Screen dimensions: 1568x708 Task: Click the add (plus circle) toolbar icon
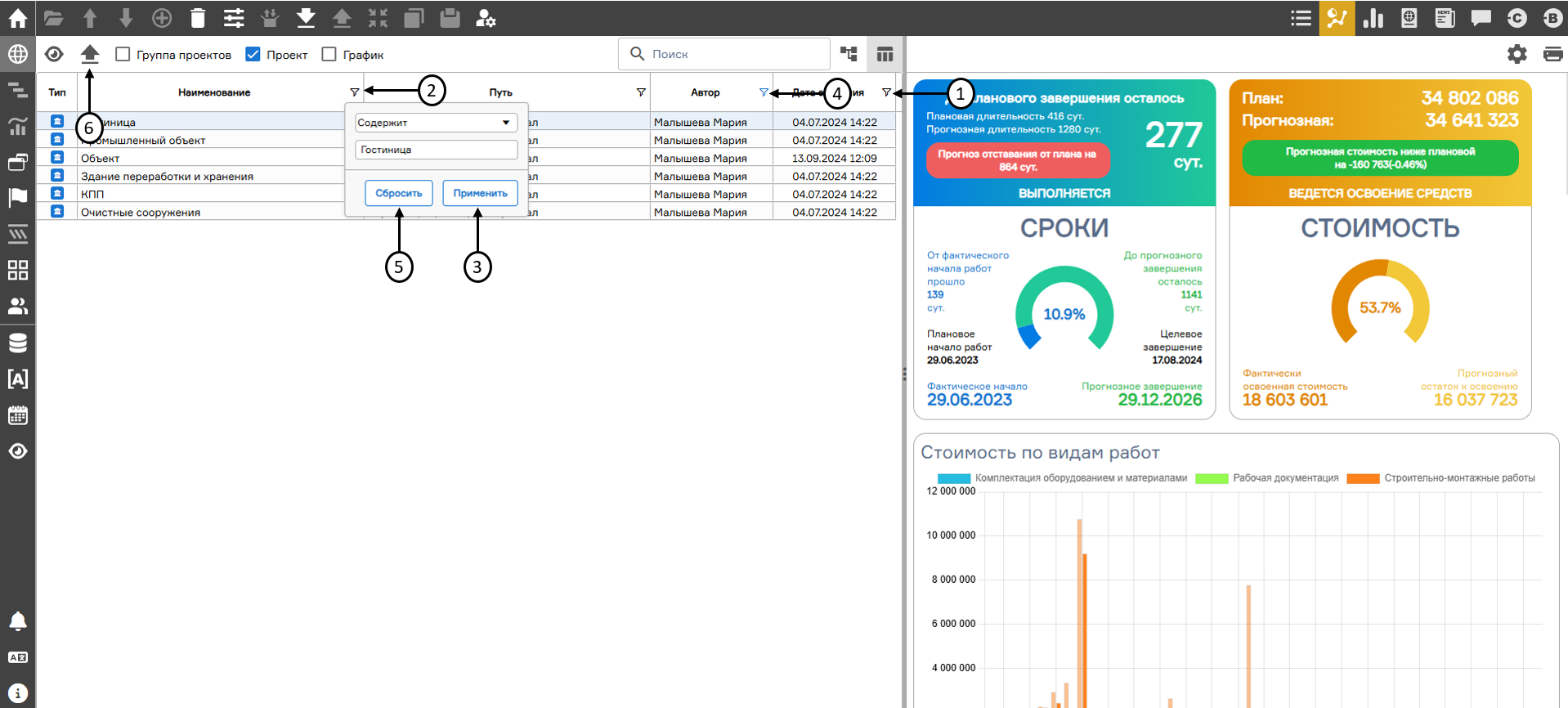tap(162, 18)
